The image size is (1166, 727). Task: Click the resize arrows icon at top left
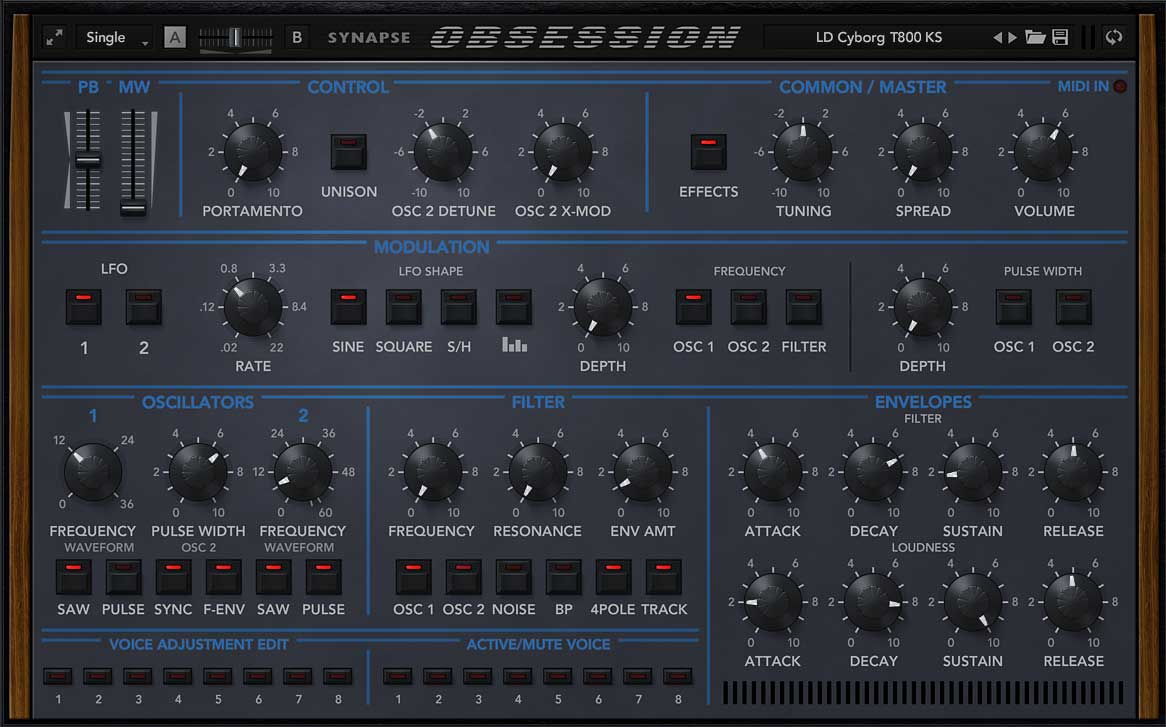(x=54, y=36)
